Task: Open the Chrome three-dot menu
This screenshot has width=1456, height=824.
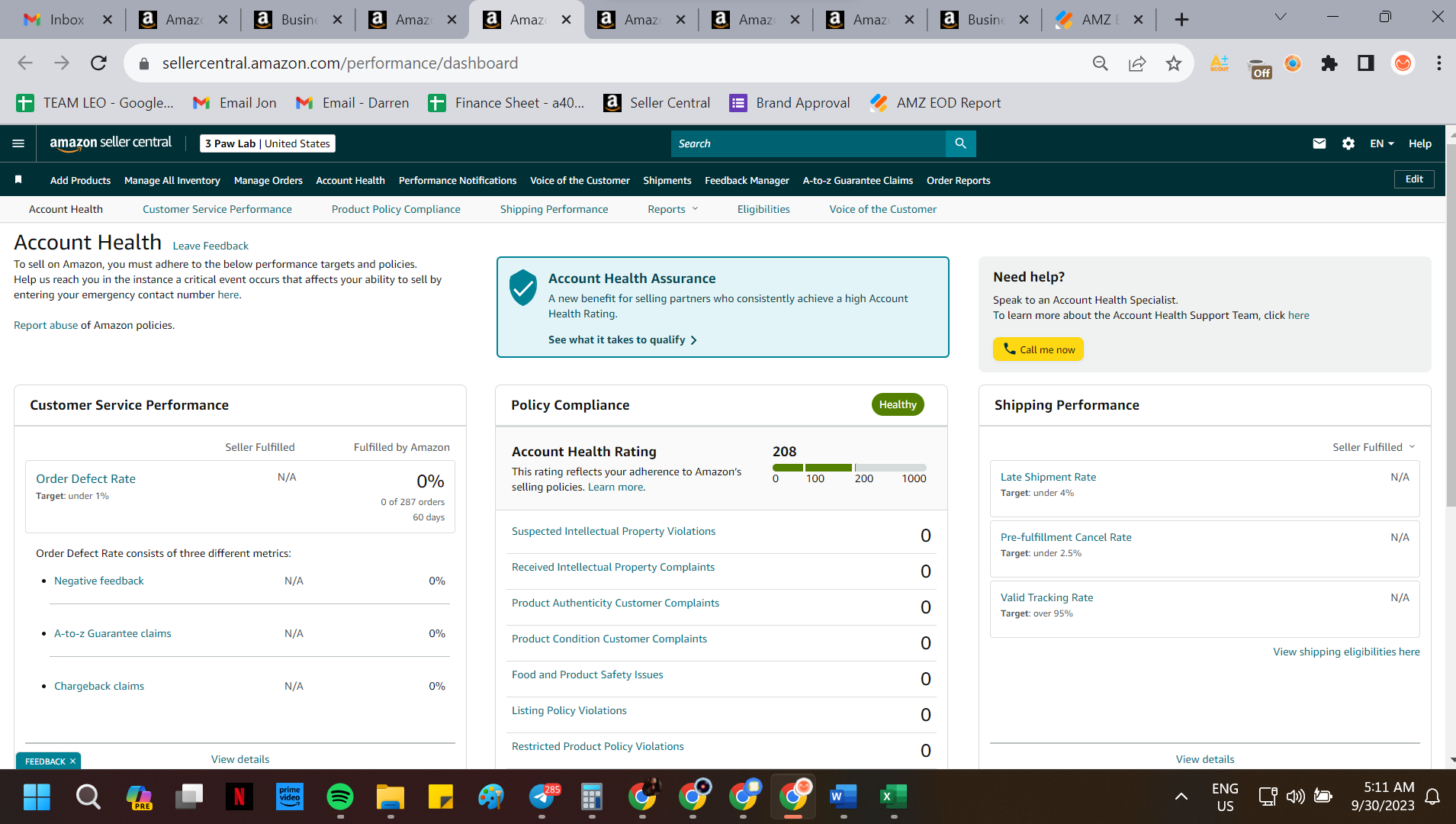Action: [1438, 63]
